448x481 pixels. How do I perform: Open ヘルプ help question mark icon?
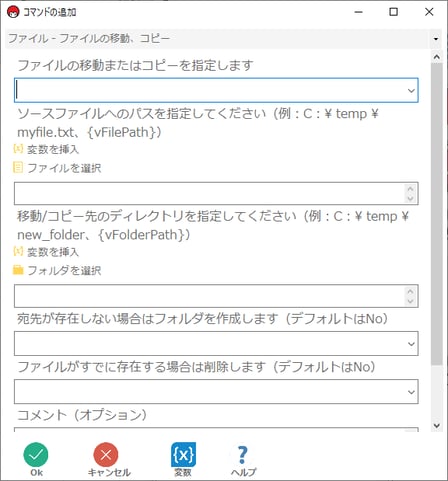[243, 454]
